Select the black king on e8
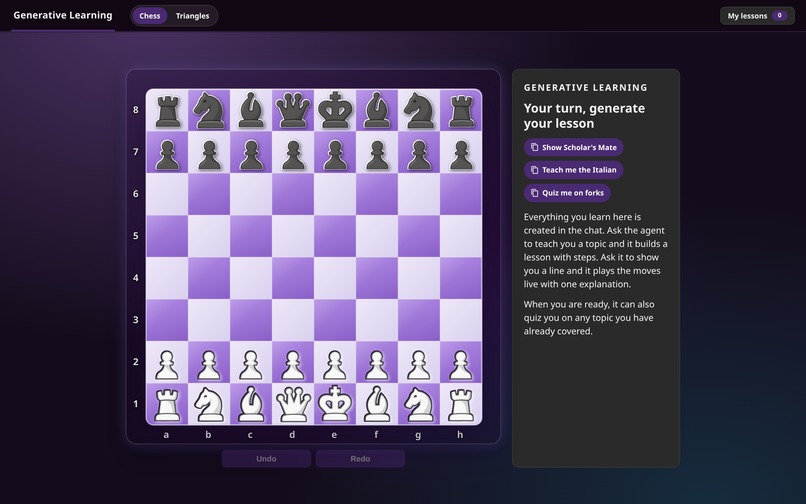Screen dimensions: 806x504 tap(335, 110)
